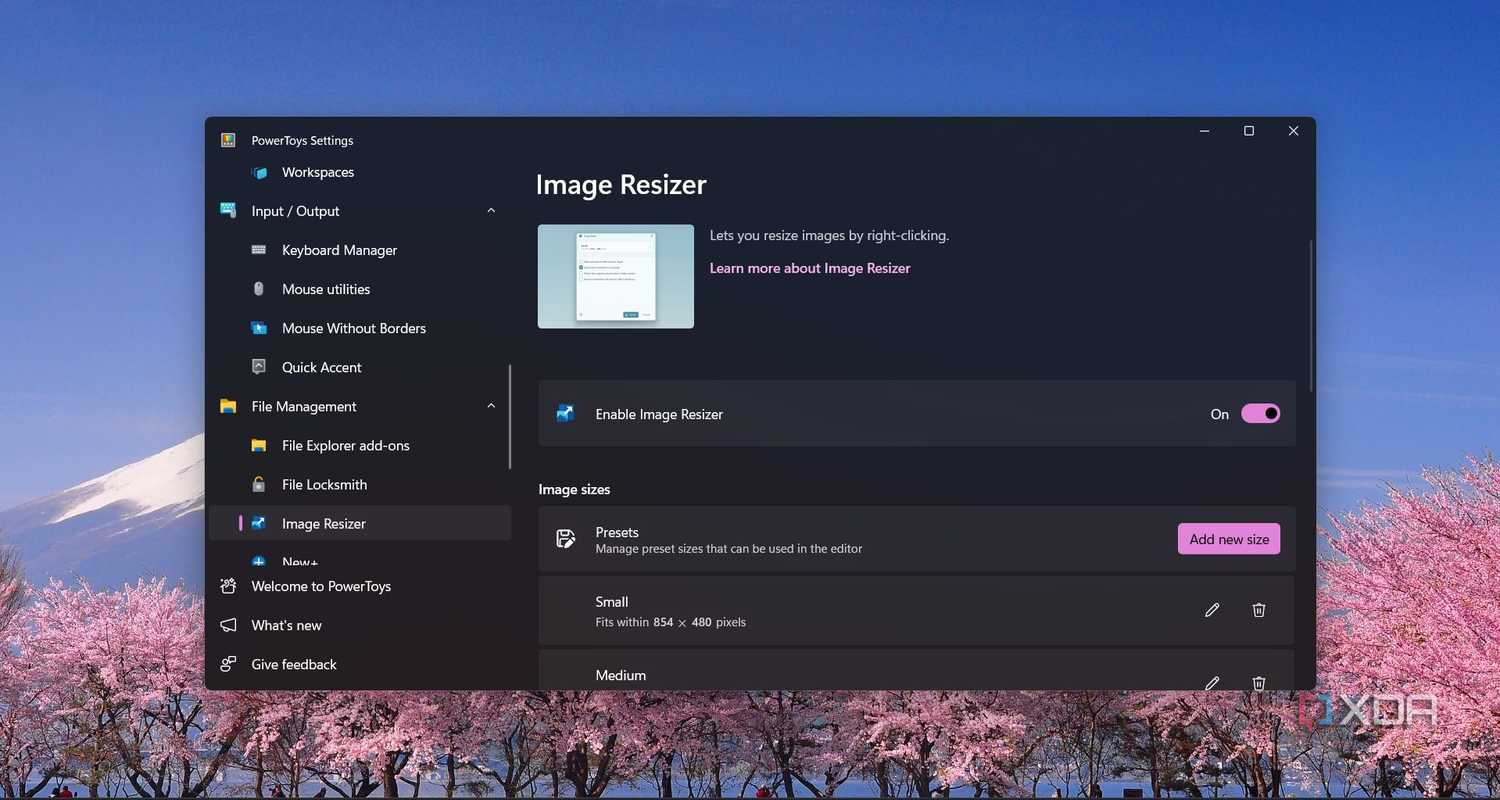Click the Welcome to PowerToys icon
The height and width of the screenshot is (800, 1500).
[x=228, y=586]
